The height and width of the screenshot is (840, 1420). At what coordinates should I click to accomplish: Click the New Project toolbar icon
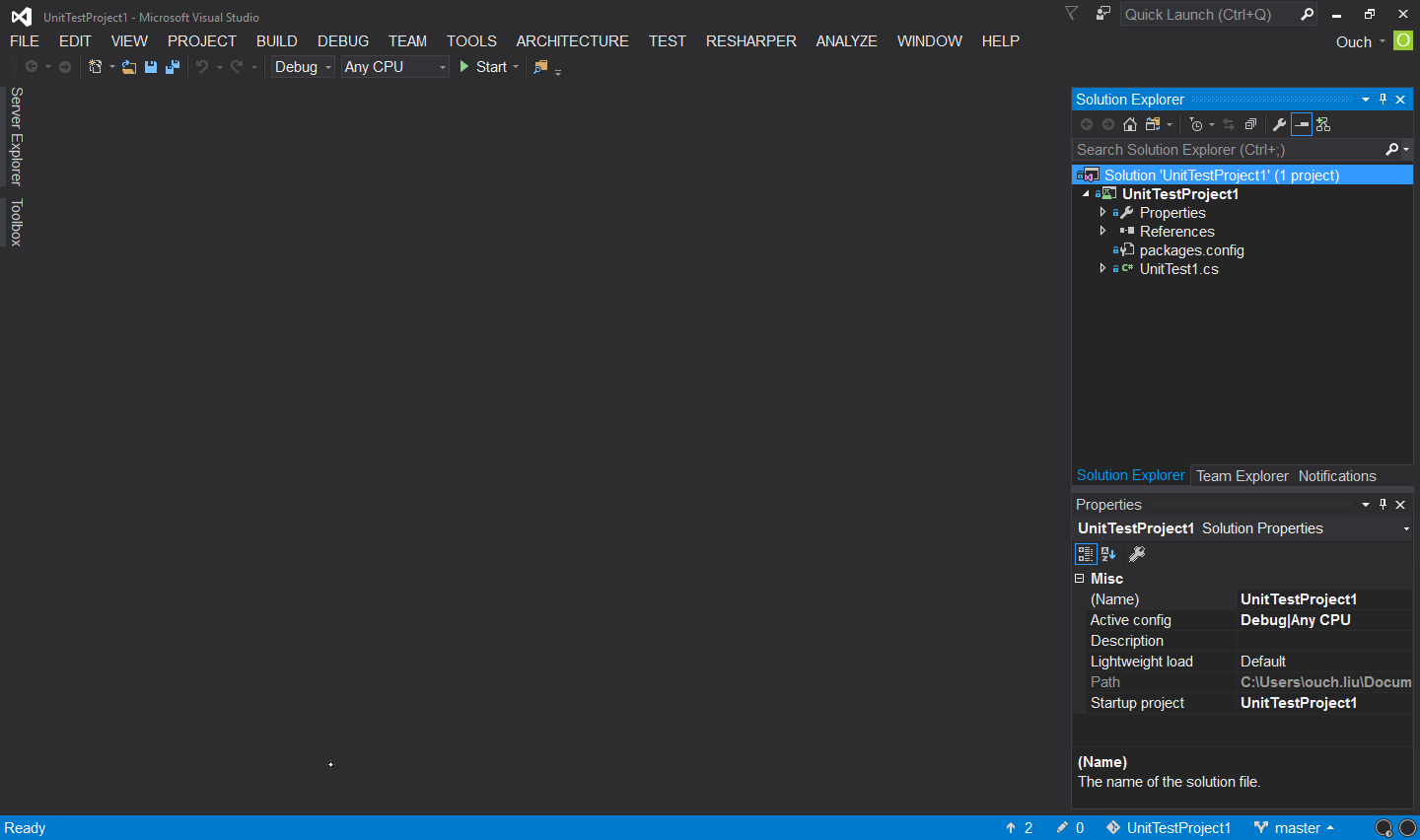pos(96,67)
